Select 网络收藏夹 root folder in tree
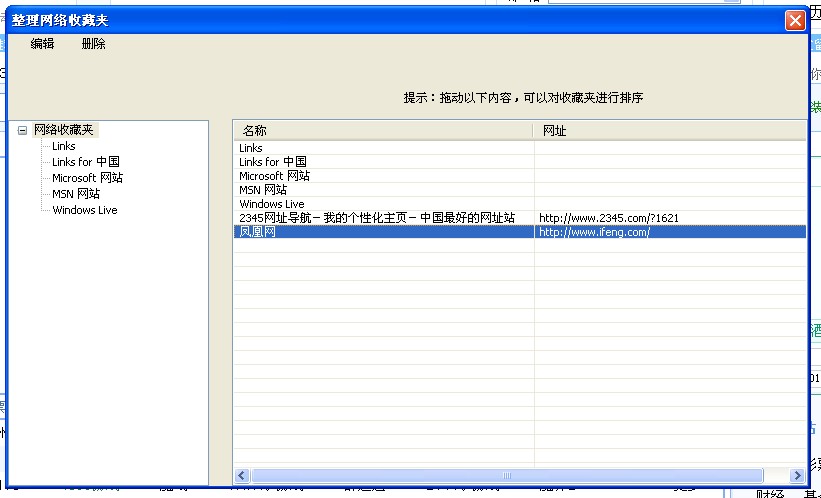This screenshot has height=498, width=821. point(63,129)
